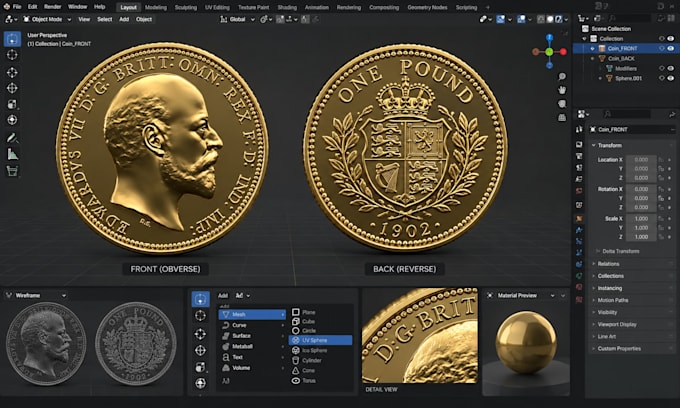Hide Collection using its eye icon
The image size is (680, 408).
(671, 39)
